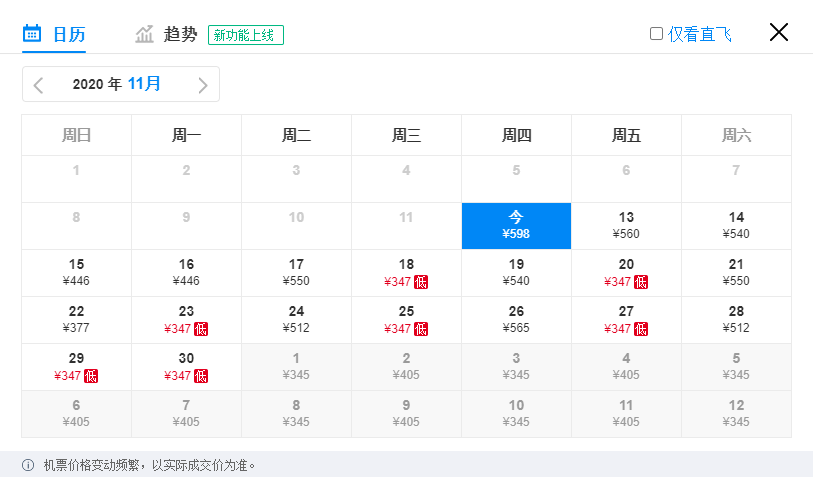Go to previous month using left chevron

pos(39,85)
